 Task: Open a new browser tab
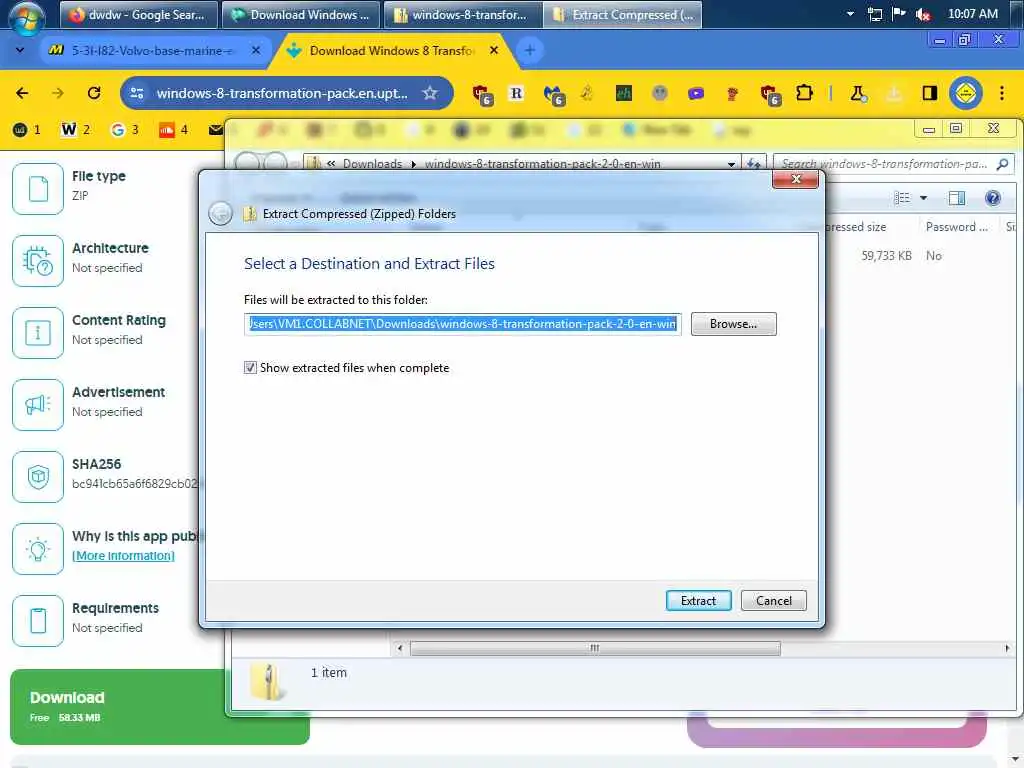(x=530, y=50)
